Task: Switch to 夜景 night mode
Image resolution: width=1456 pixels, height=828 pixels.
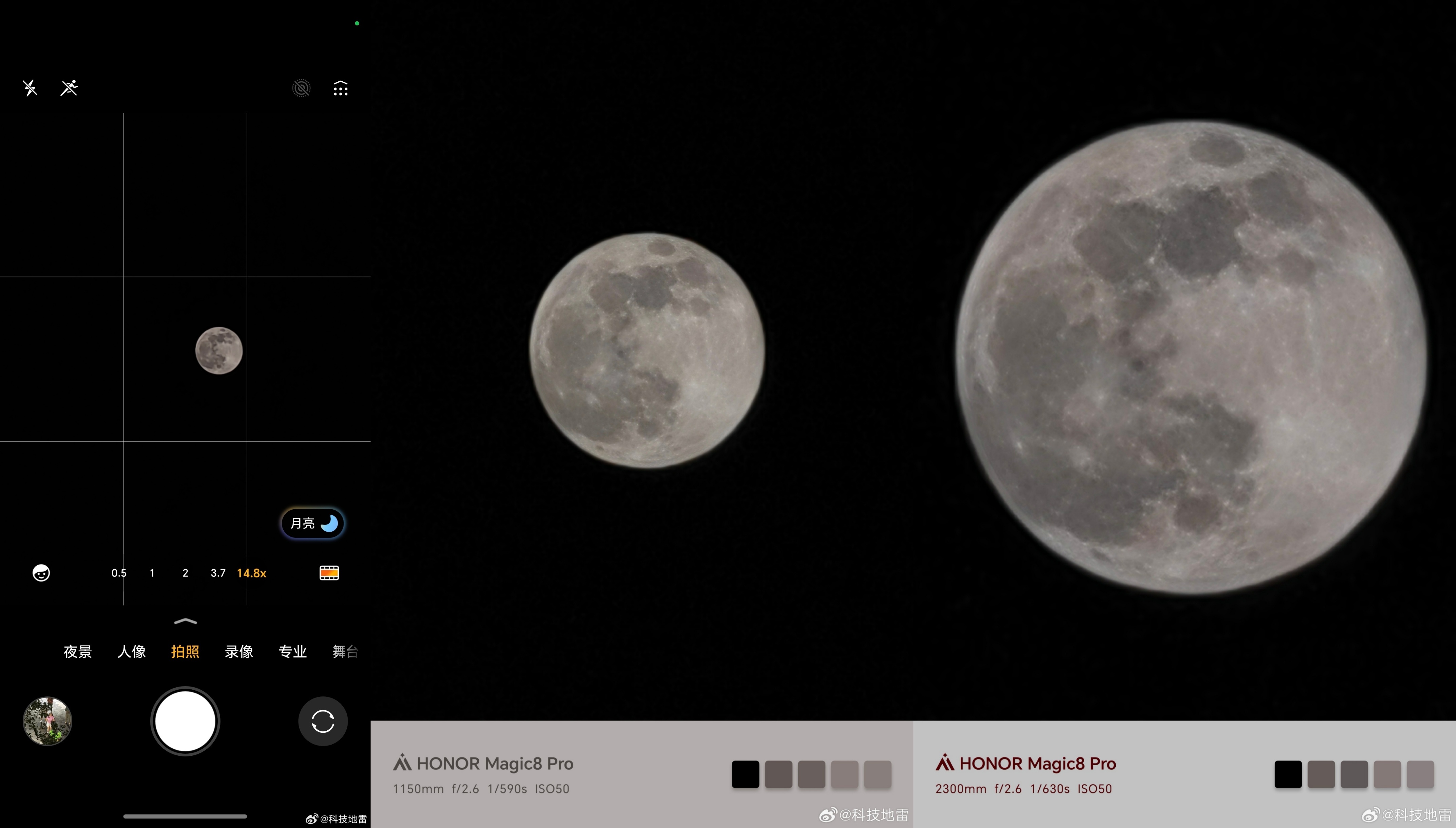Action: coord(78,651)
